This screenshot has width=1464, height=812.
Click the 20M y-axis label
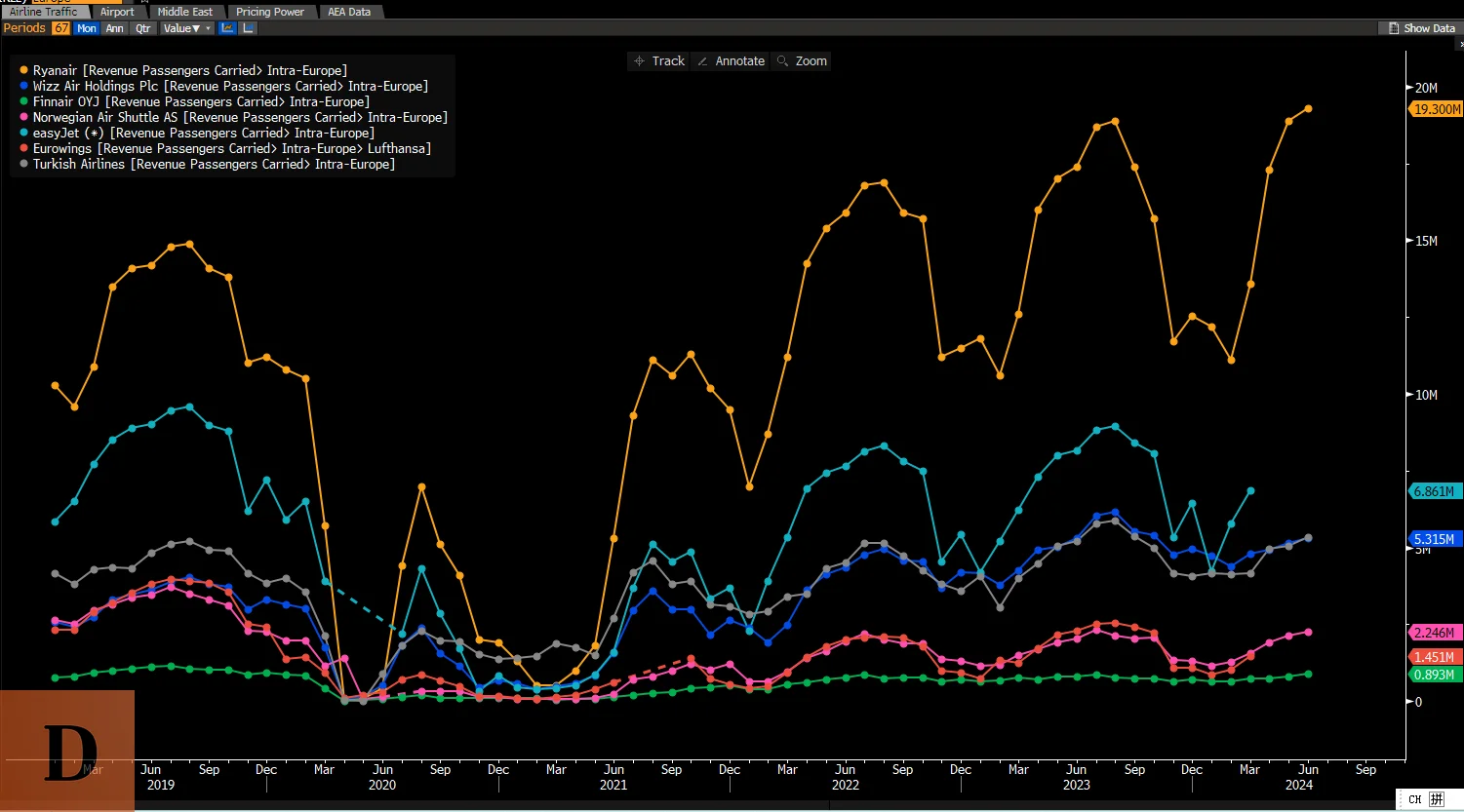click(1426, 88)
